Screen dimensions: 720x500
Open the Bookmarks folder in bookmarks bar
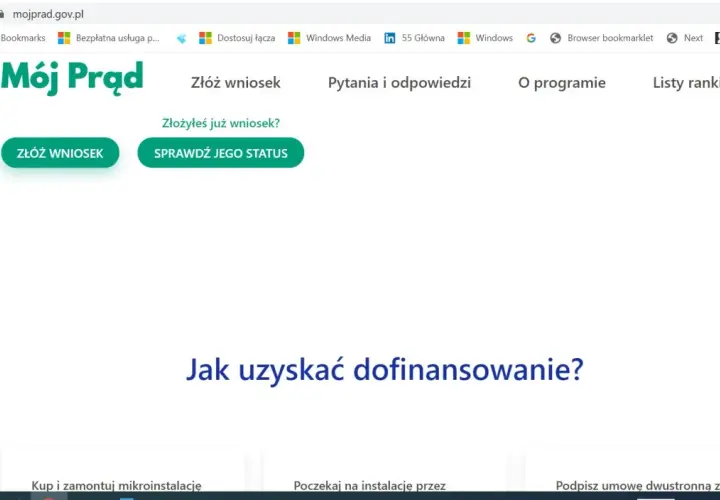23,38
